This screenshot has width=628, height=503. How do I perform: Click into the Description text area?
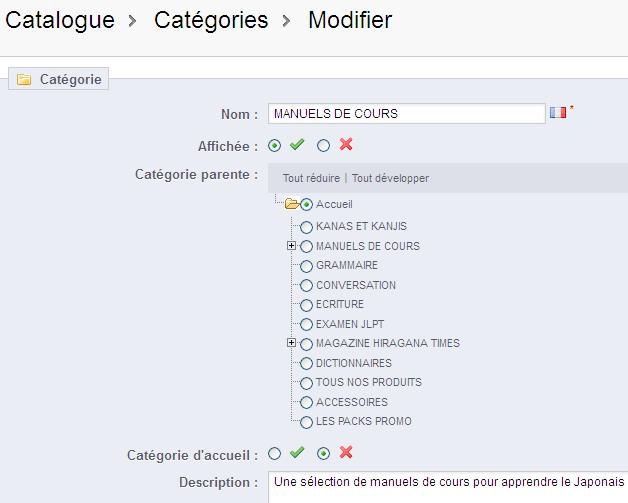(x=448, y=485)
